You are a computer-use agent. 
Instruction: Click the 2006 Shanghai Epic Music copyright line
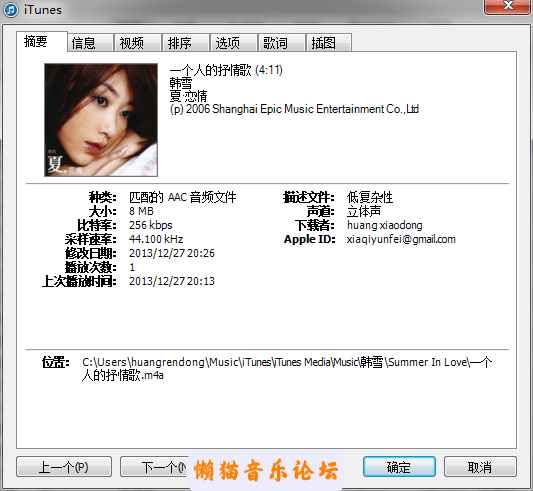[x=294, y=109]
